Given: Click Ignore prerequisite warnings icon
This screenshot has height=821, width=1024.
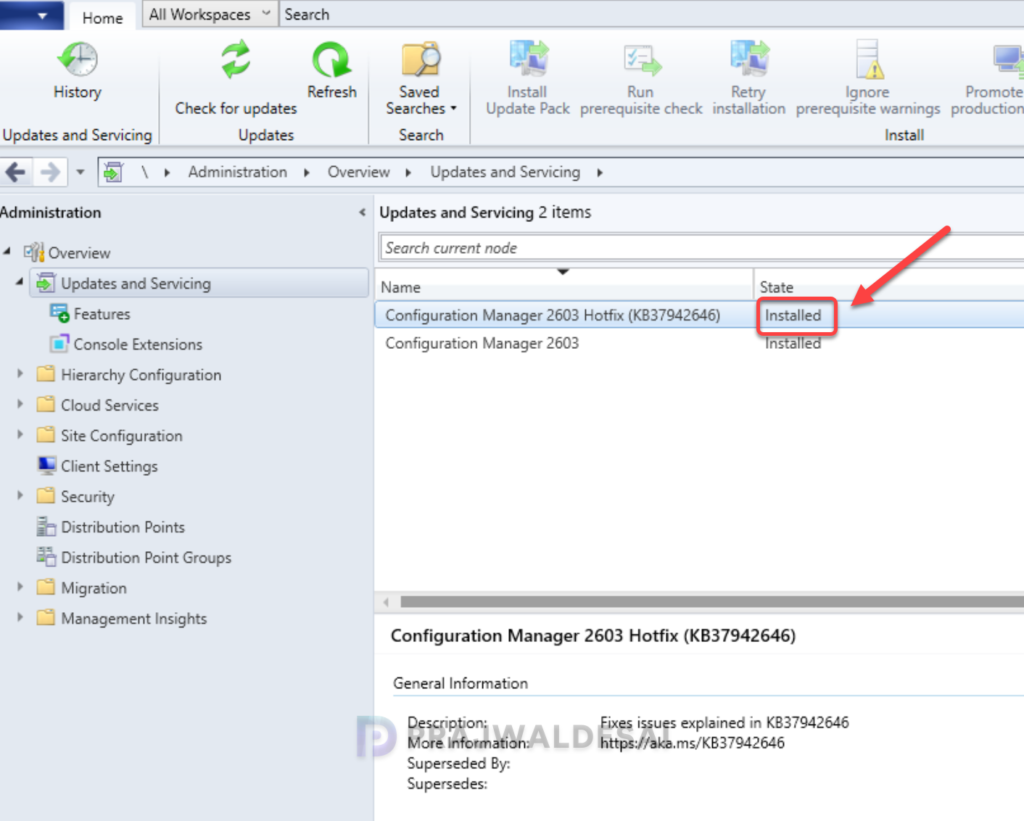Looking at the screenshot, I should (869, 59).
